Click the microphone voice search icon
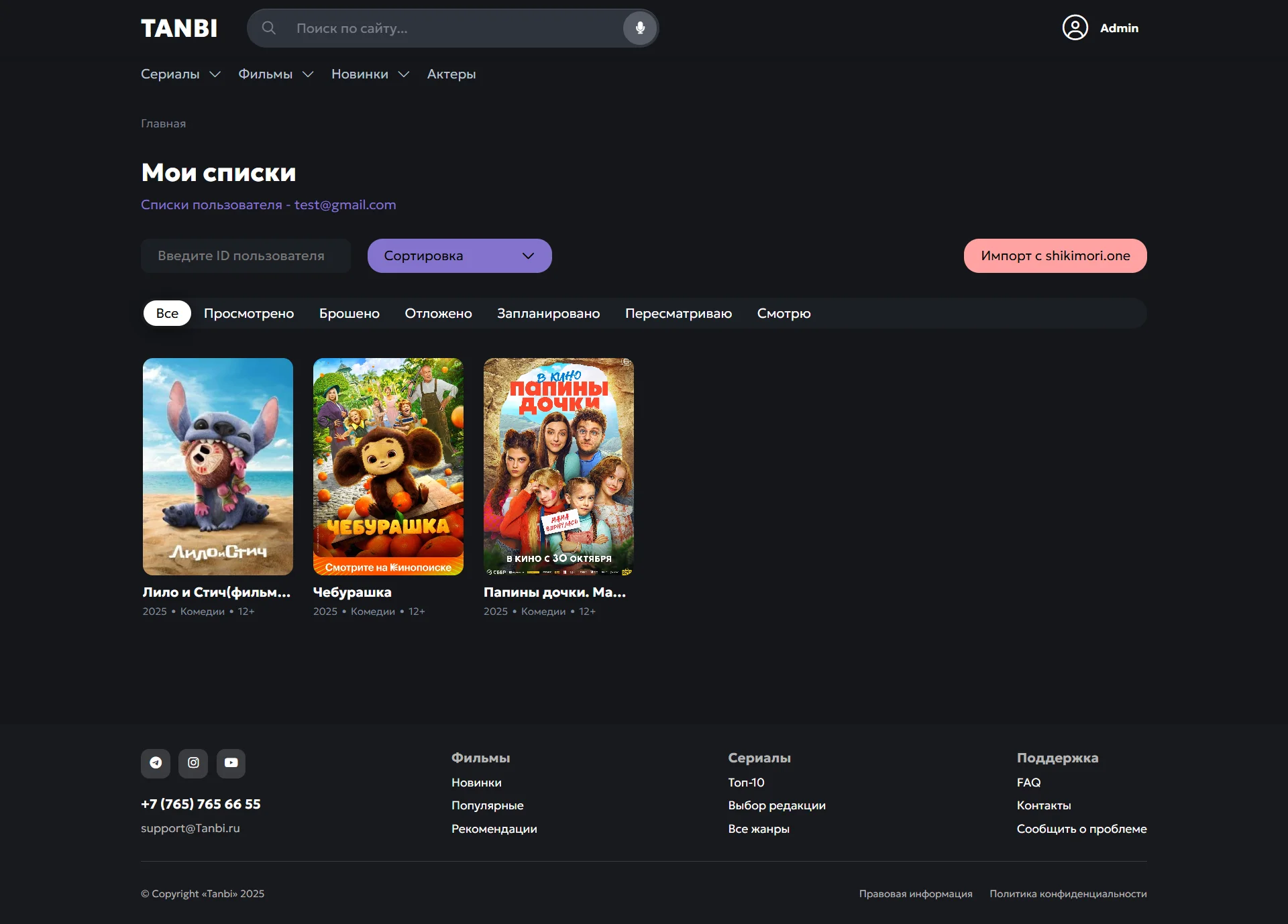1288x924 pixels. pyautogui.click(x=640, y=28)
